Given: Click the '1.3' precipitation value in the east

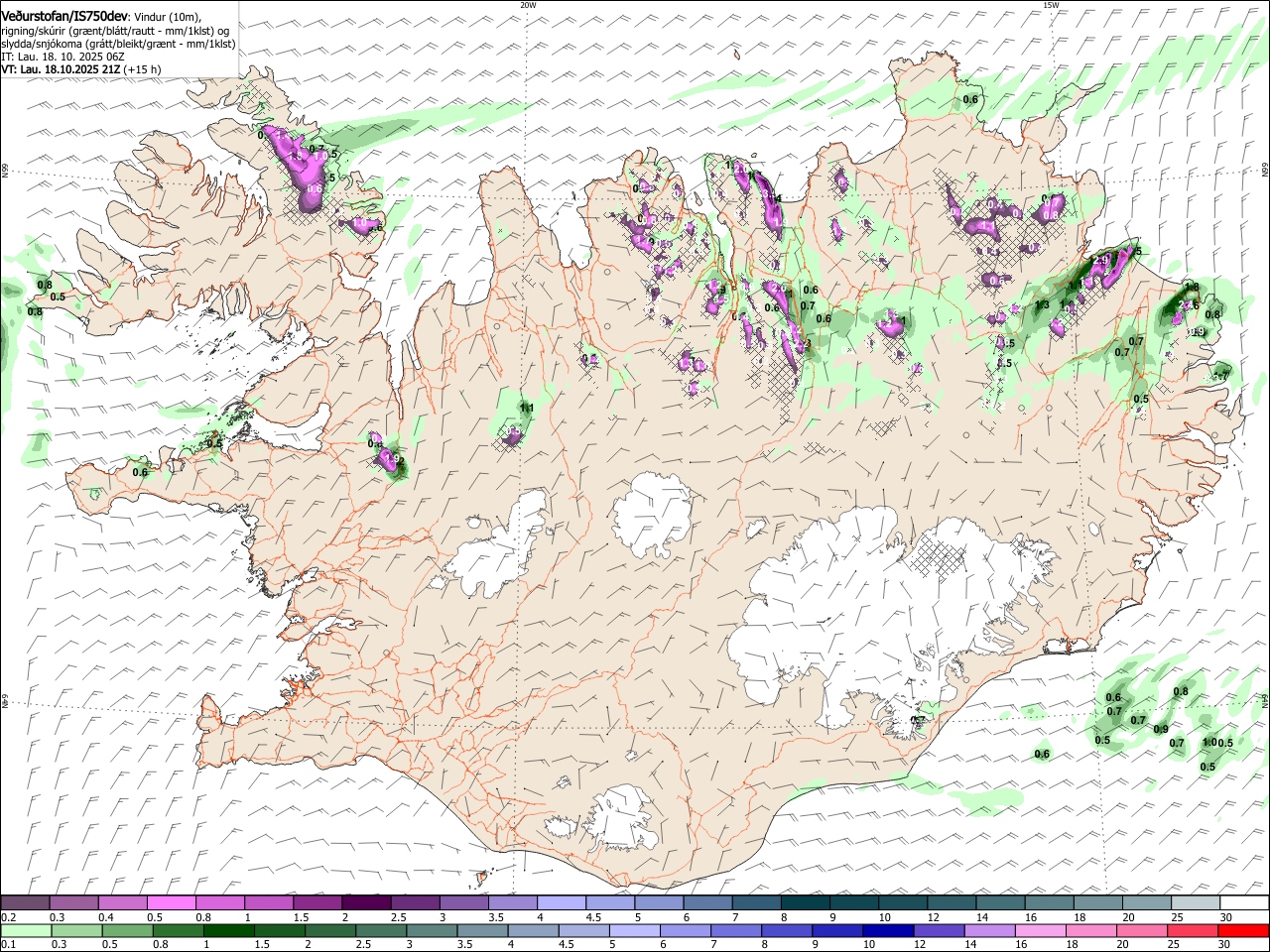Looking at the screenshot, I should [x=1042, y=305].
